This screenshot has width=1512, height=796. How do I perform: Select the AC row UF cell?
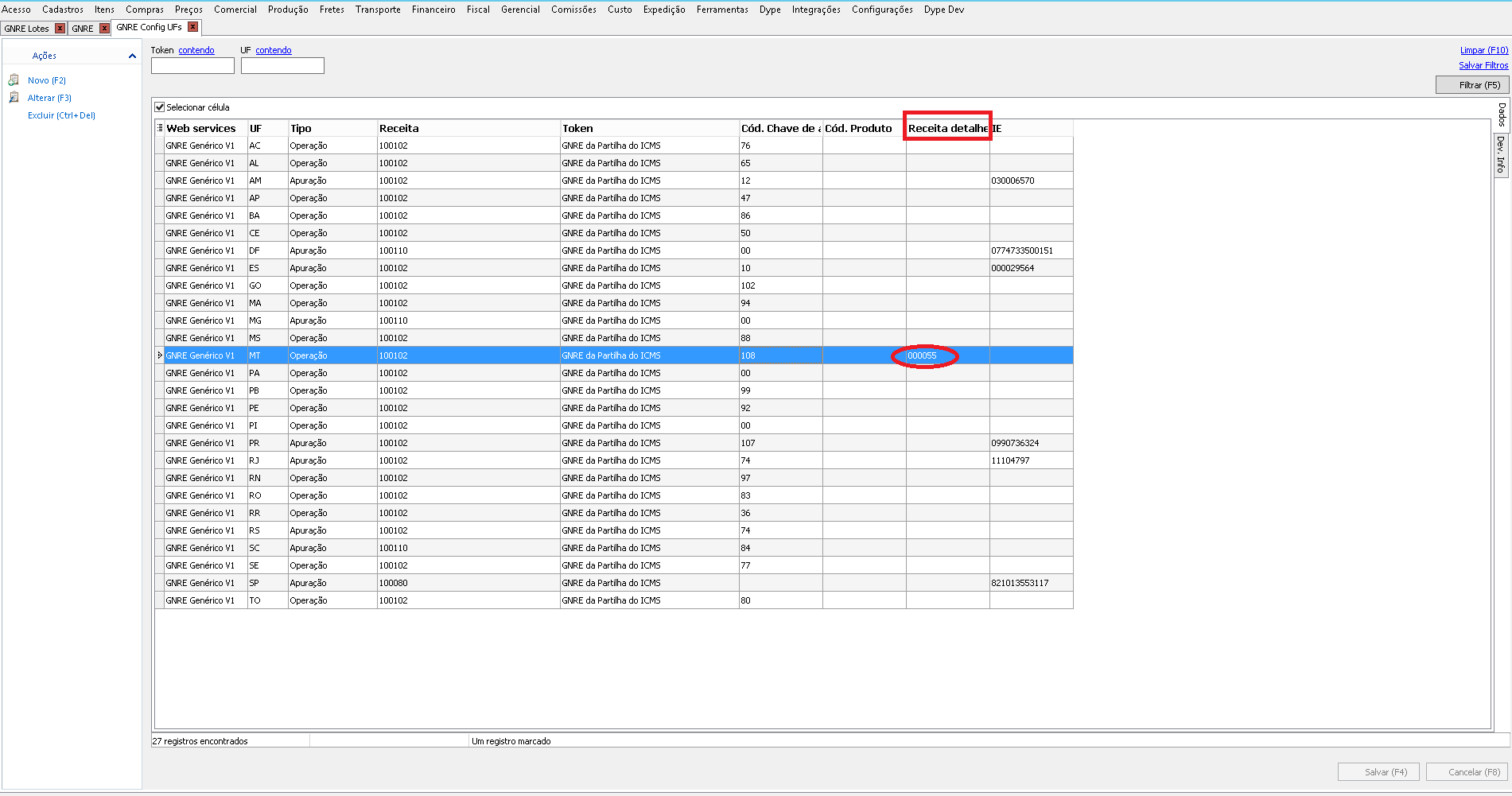point(267,146)
